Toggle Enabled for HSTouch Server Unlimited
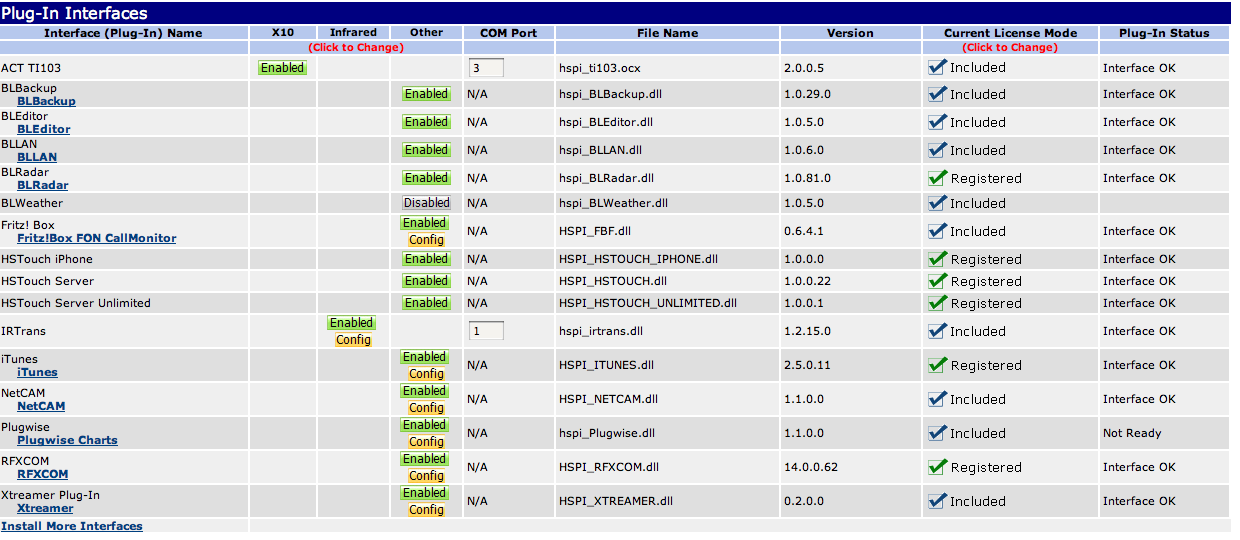This screenshot has height=540, width=1240. tap(426, 303)
